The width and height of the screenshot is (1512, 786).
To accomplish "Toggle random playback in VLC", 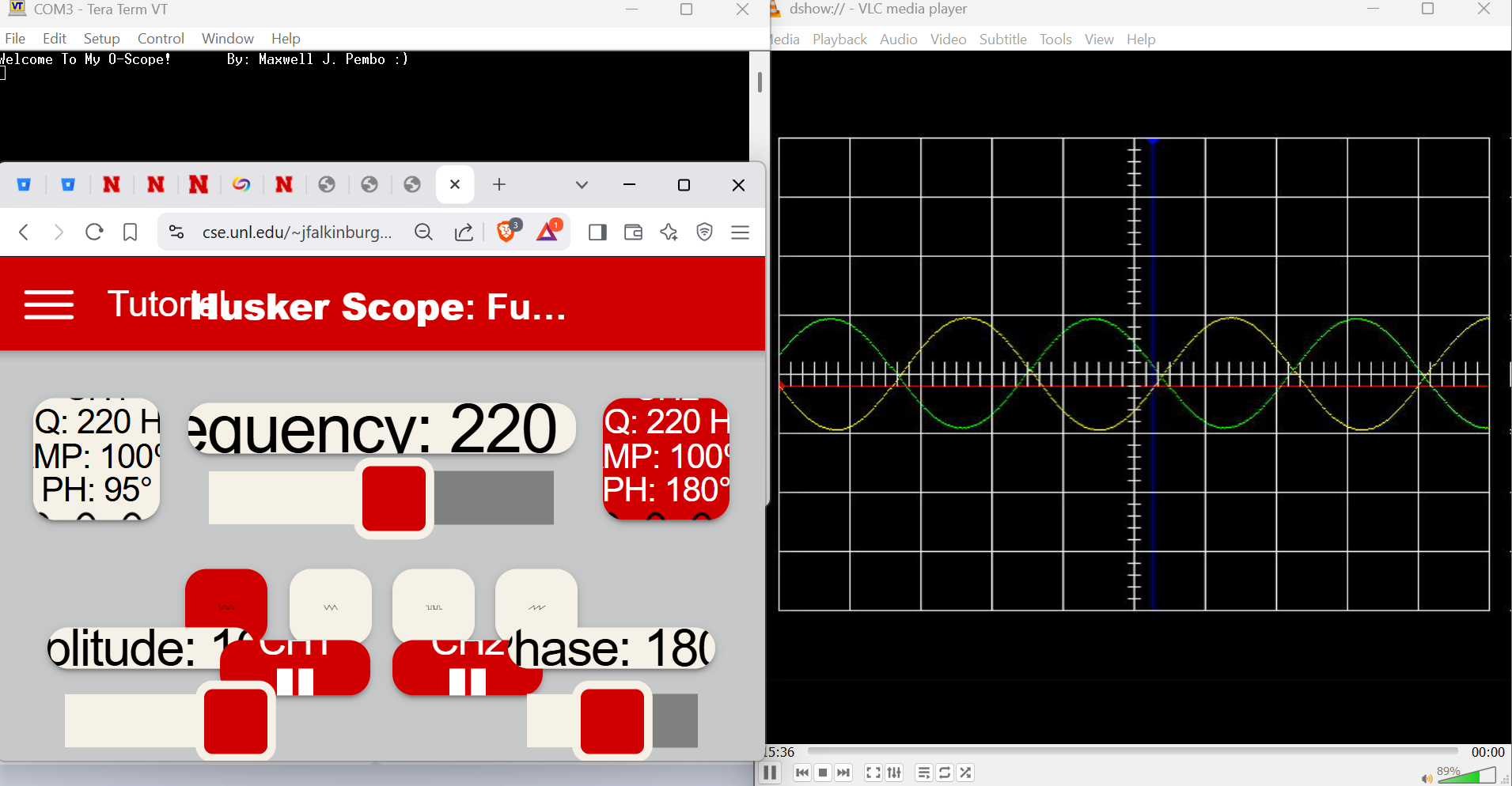I will point(965,773).
